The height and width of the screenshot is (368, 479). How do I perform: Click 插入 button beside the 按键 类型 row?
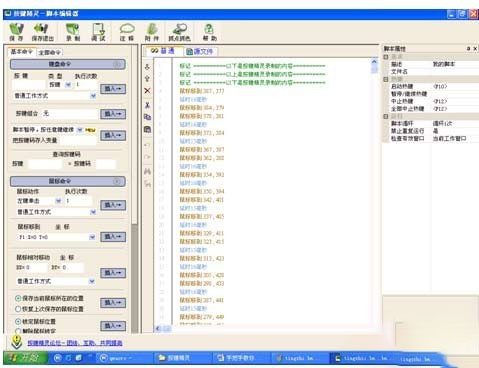[113, 89]
